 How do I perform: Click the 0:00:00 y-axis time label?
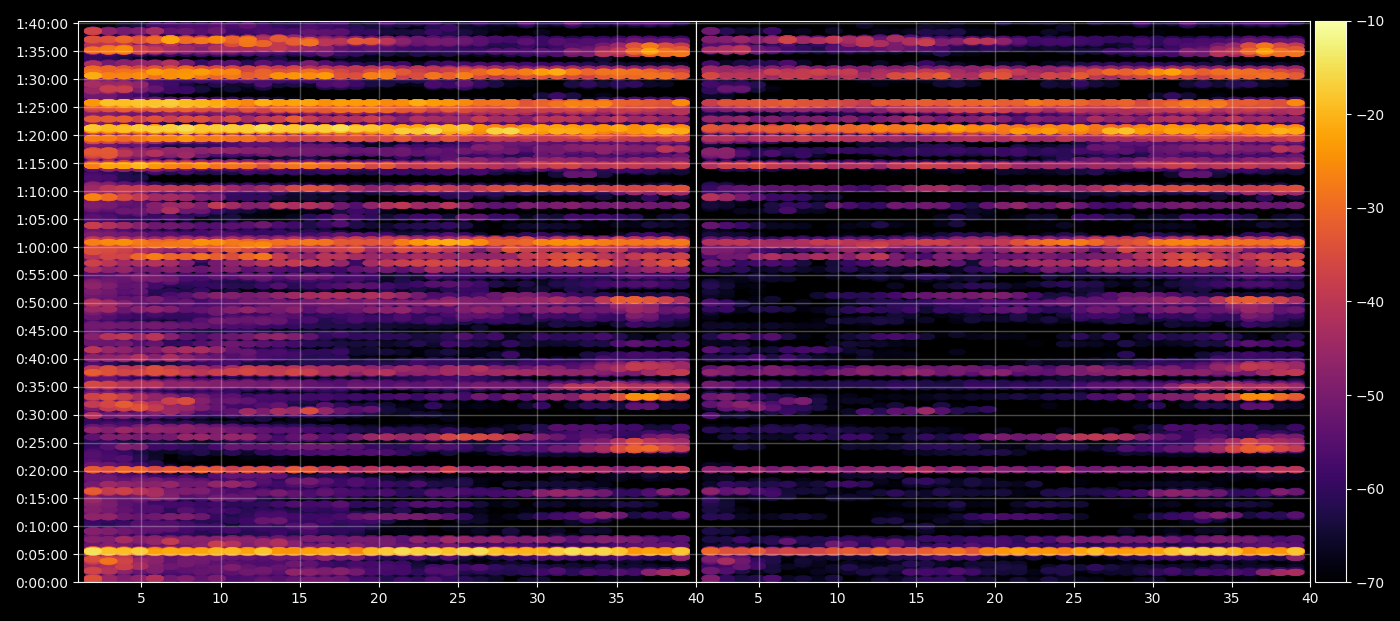point(43,583)
